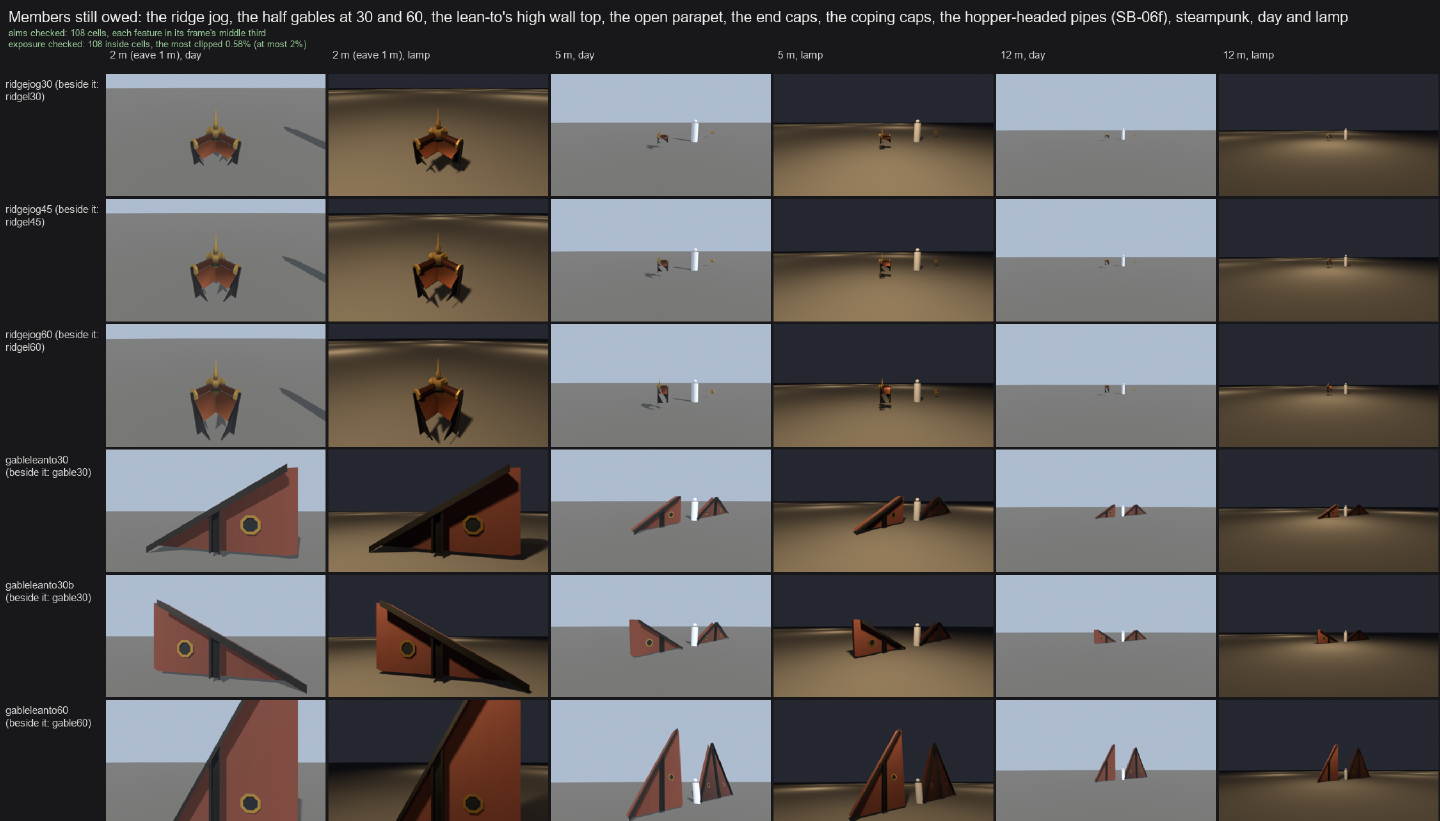Image resolution: width=1440 pixels, height=821 pixels.
Task: Click gableleanto30 image at 2 m day
Action: click(216, 510)
